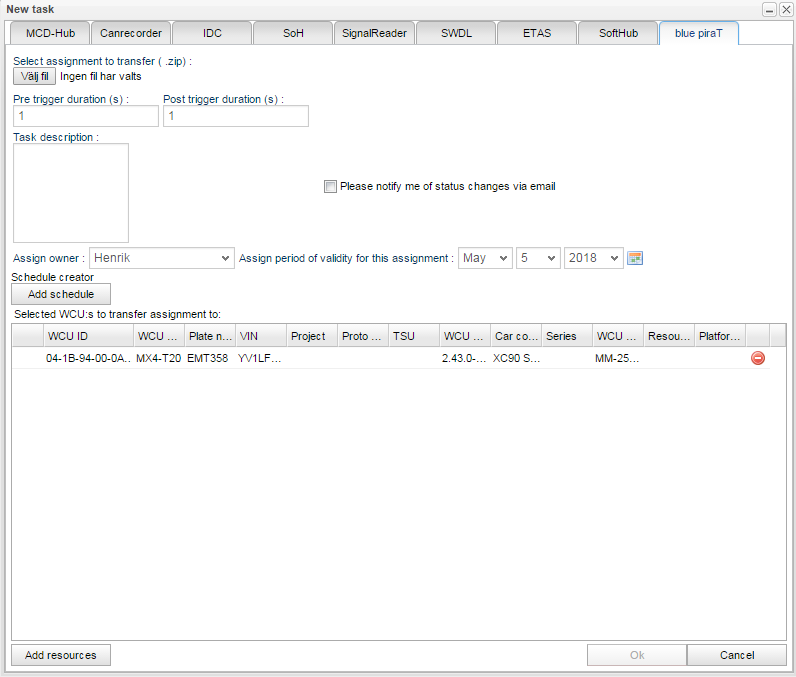Open the Assign owner dropdown
Image resolution: width=796 pixels, height=677 pixels.
[161, 258]
